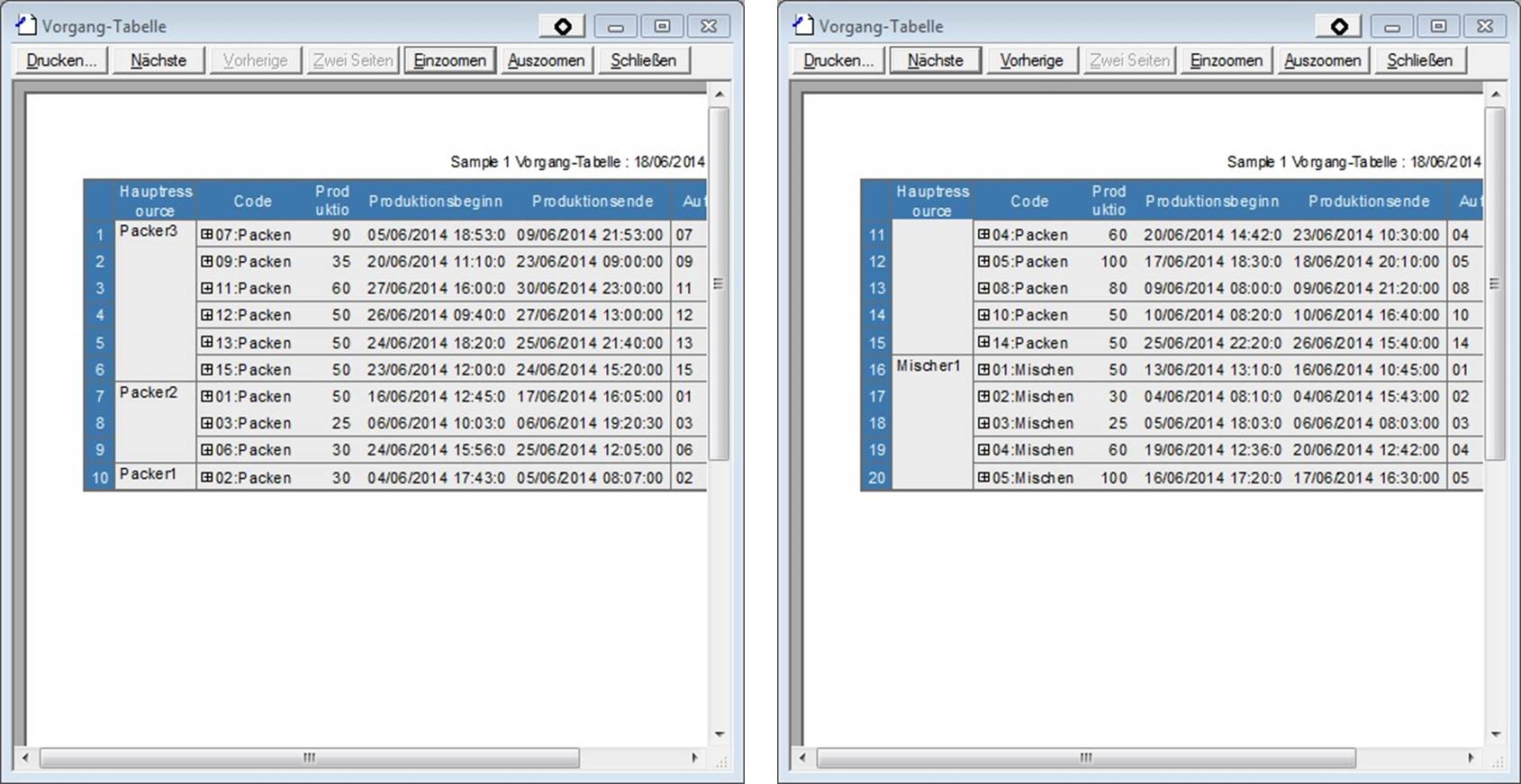Zoom in using Einzoomen in left window
Viewport: 1521px width, 784px height.
coord(449,60)
